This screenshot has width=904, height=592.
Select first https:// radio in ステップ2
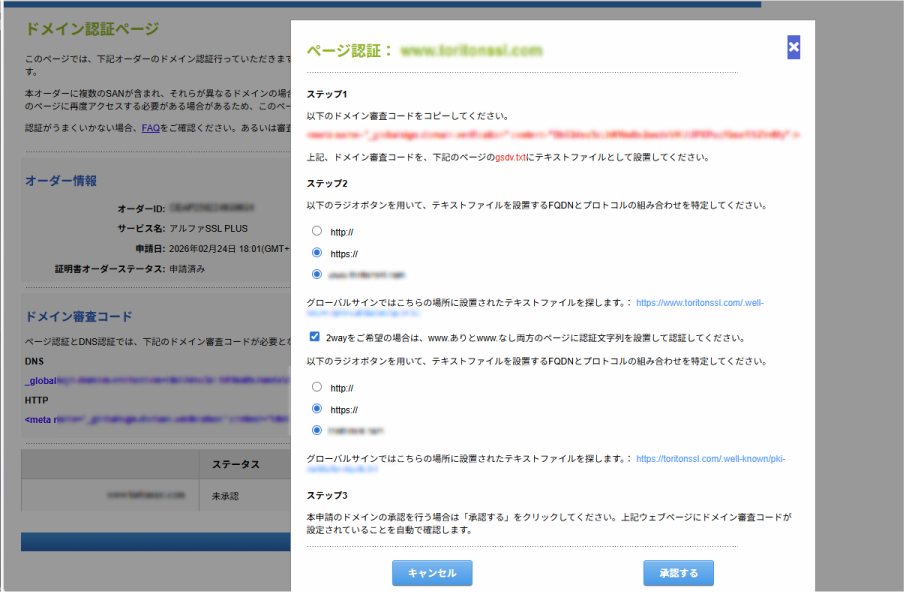click(x=317, y=253)
